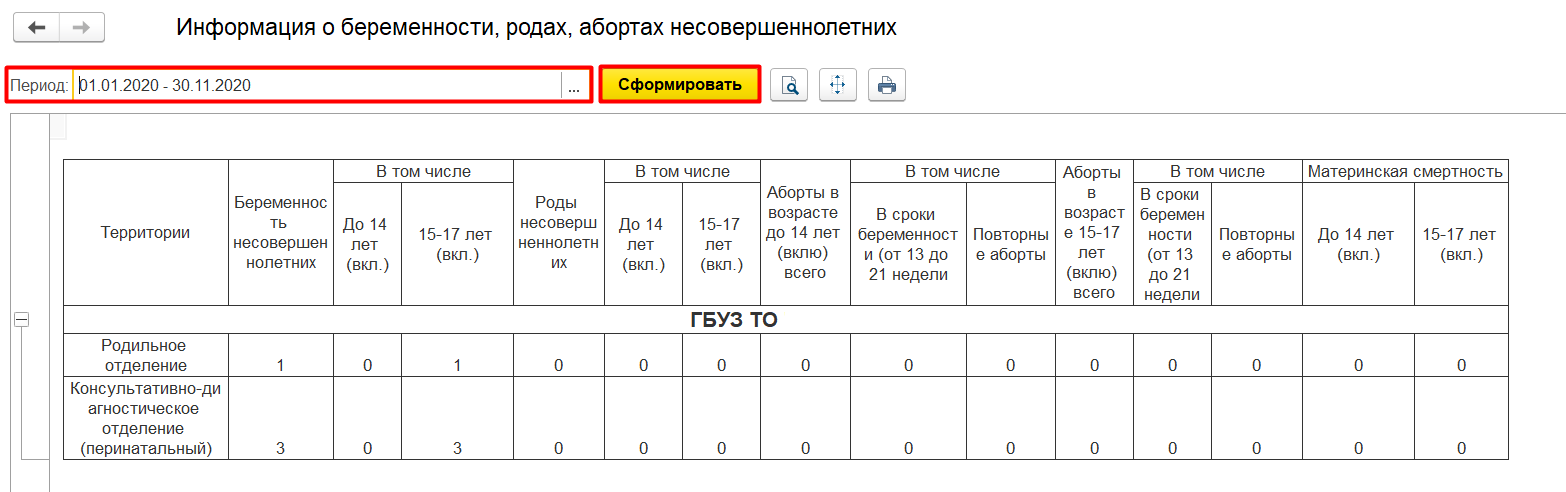Click the fit-to-page arrows icon

tap(838, 86)
